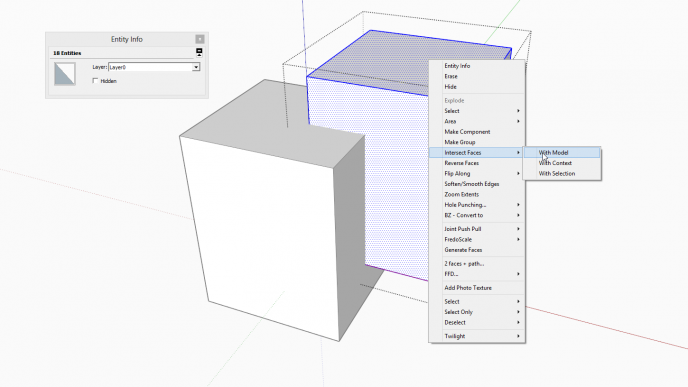Enable the Hidden checkbox
This screenshot has width=688, height=387.
click(x=95, y=81)
